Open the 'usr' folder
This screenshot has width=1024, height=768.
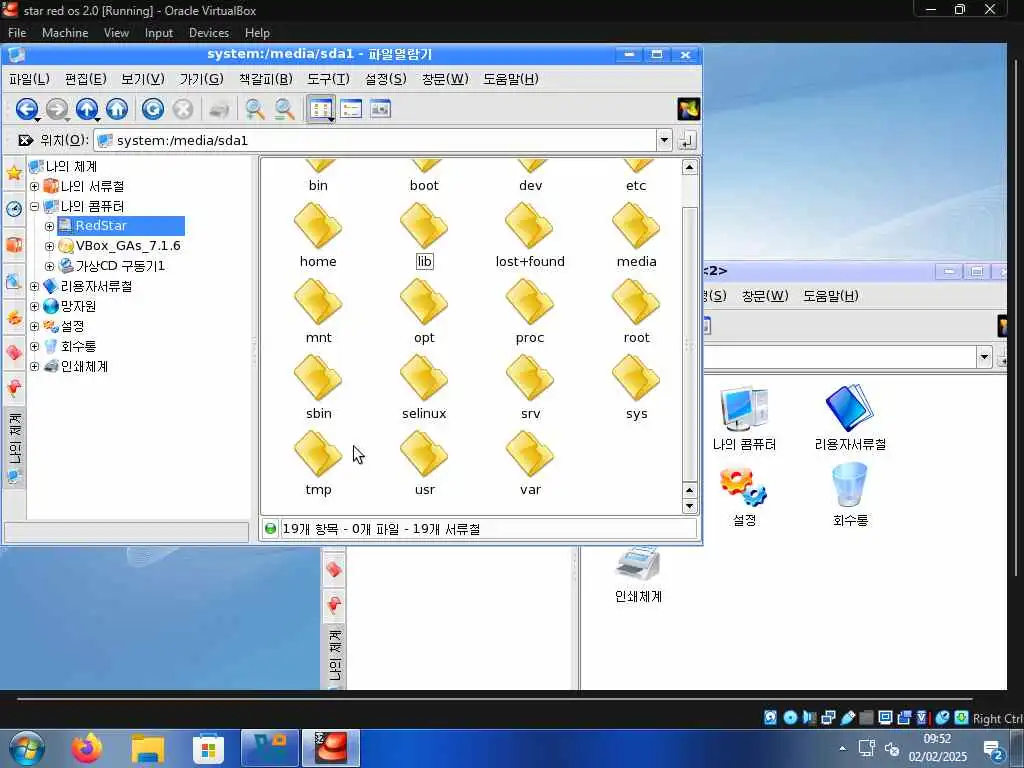[424, 464]
